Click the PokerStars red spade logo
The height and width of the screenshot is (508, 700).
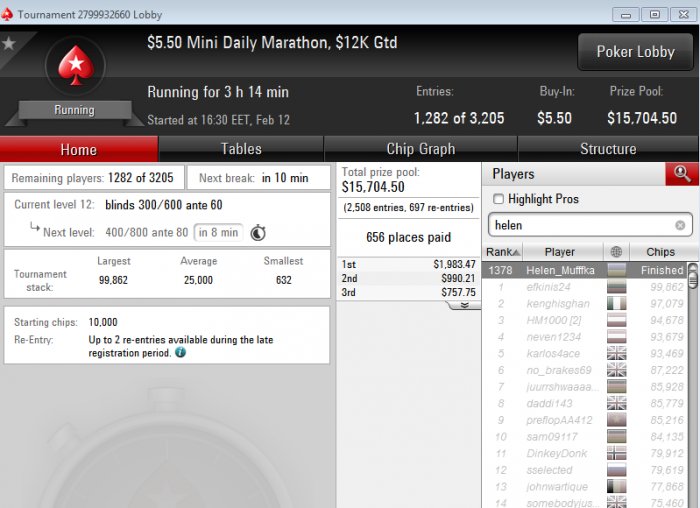(76, 65)
